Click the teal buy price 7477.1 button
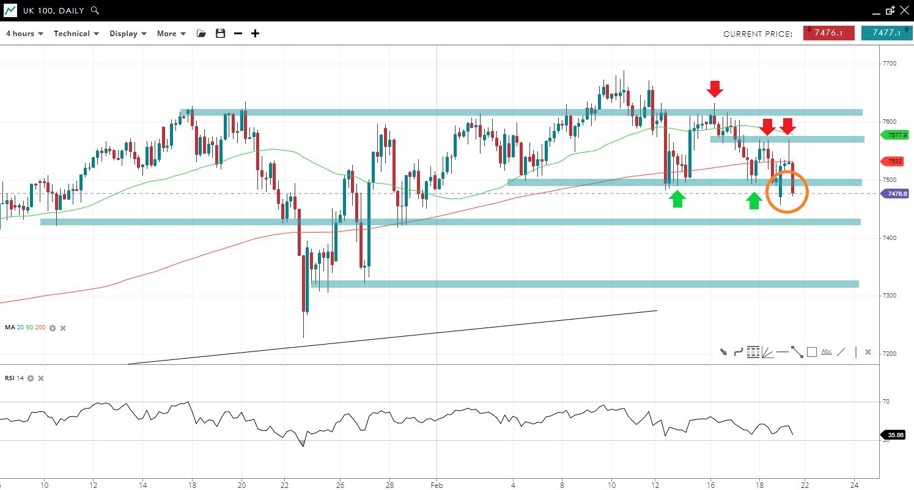Viewport: 914px width, 490px height. coord(886,33)
